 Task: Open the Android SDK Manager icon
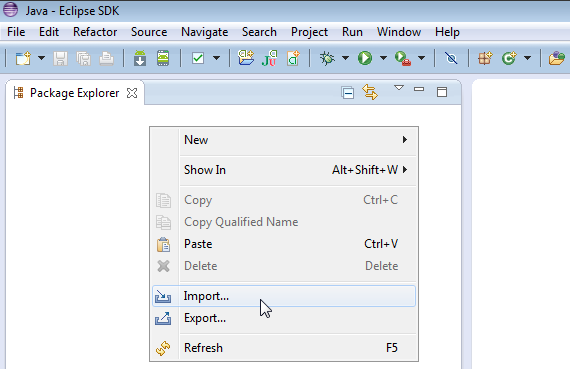click(x=140, y=58)
